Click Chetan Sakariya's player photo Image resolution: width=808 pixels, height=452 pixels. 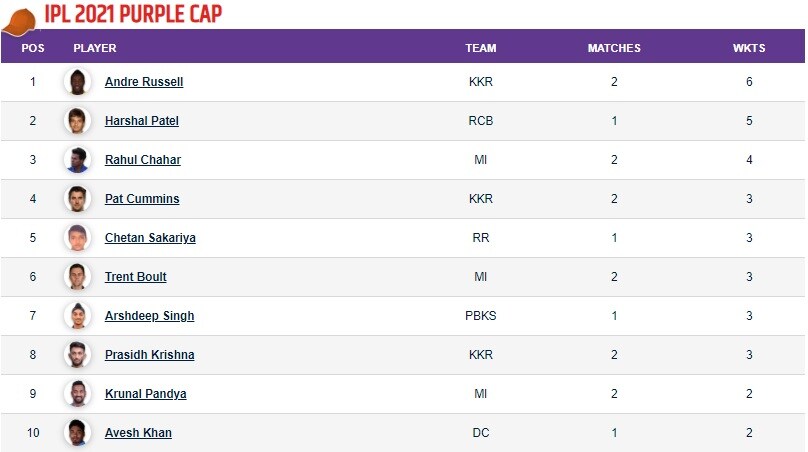(77, 238)
